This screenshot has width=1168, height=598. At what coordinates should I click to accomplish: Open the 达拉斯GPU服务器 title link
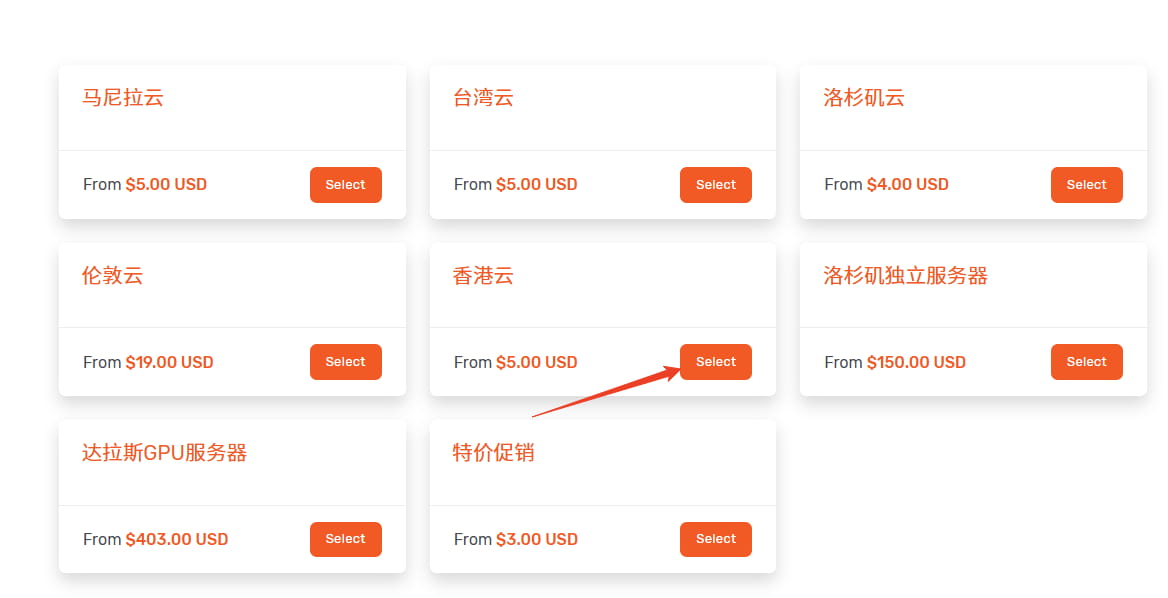coord(164,453)
